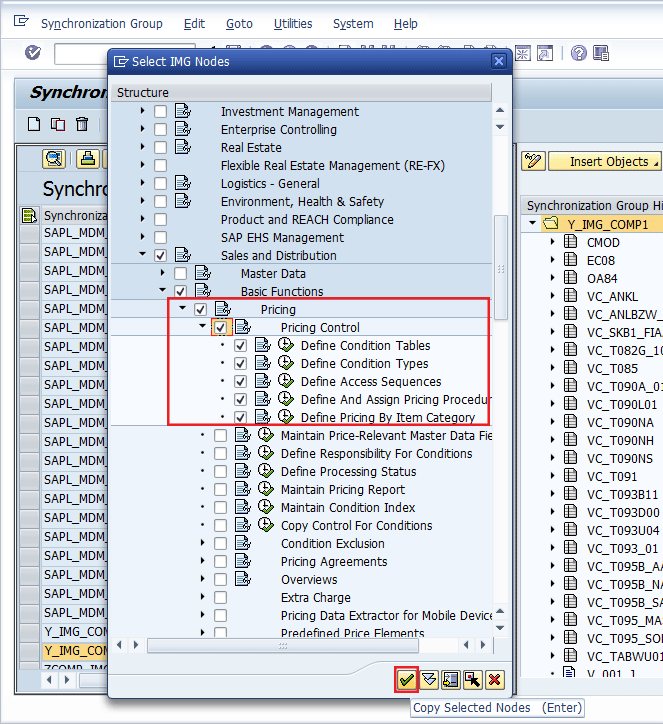The height and width of the screenshot is (724, 663).
Task: Open the Goto menu
Action: (x=239, y=23)
